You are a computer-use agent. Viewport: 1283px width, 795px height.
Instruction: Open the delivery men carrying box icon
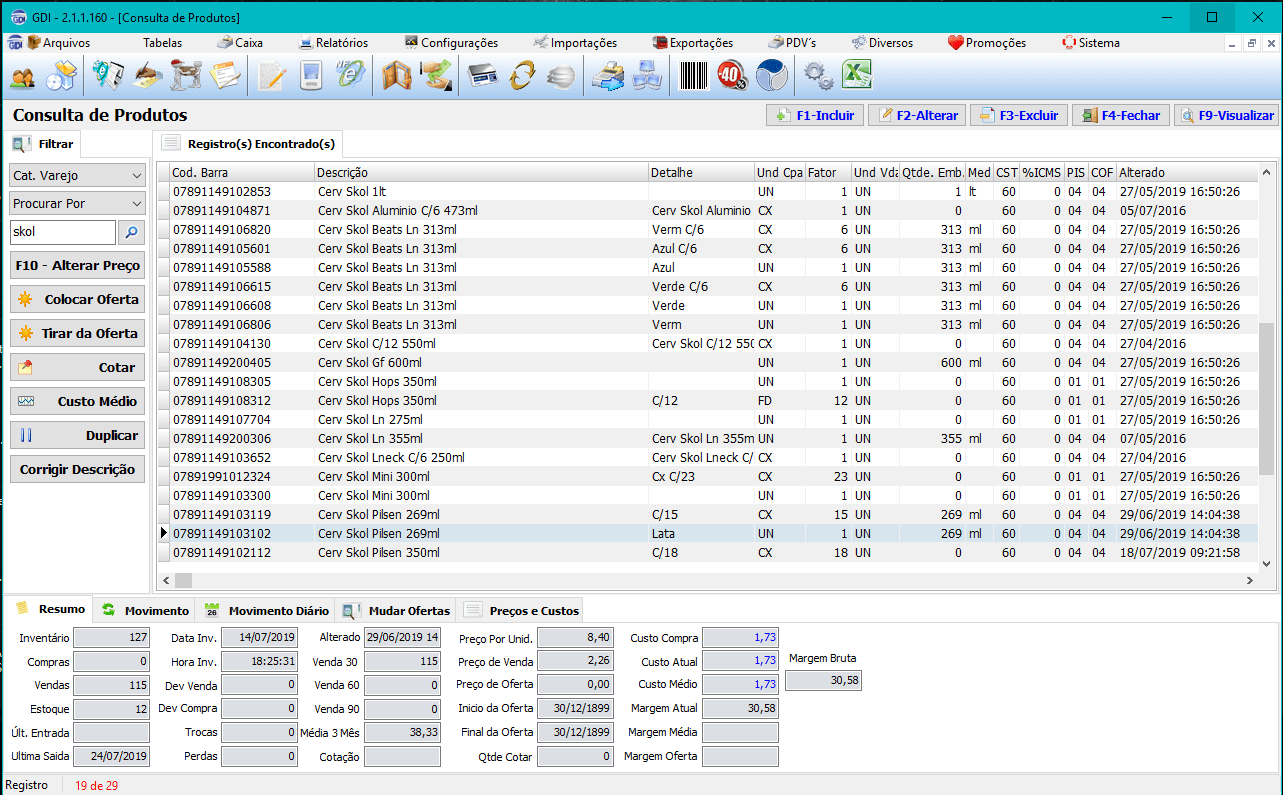pos(186,77)
